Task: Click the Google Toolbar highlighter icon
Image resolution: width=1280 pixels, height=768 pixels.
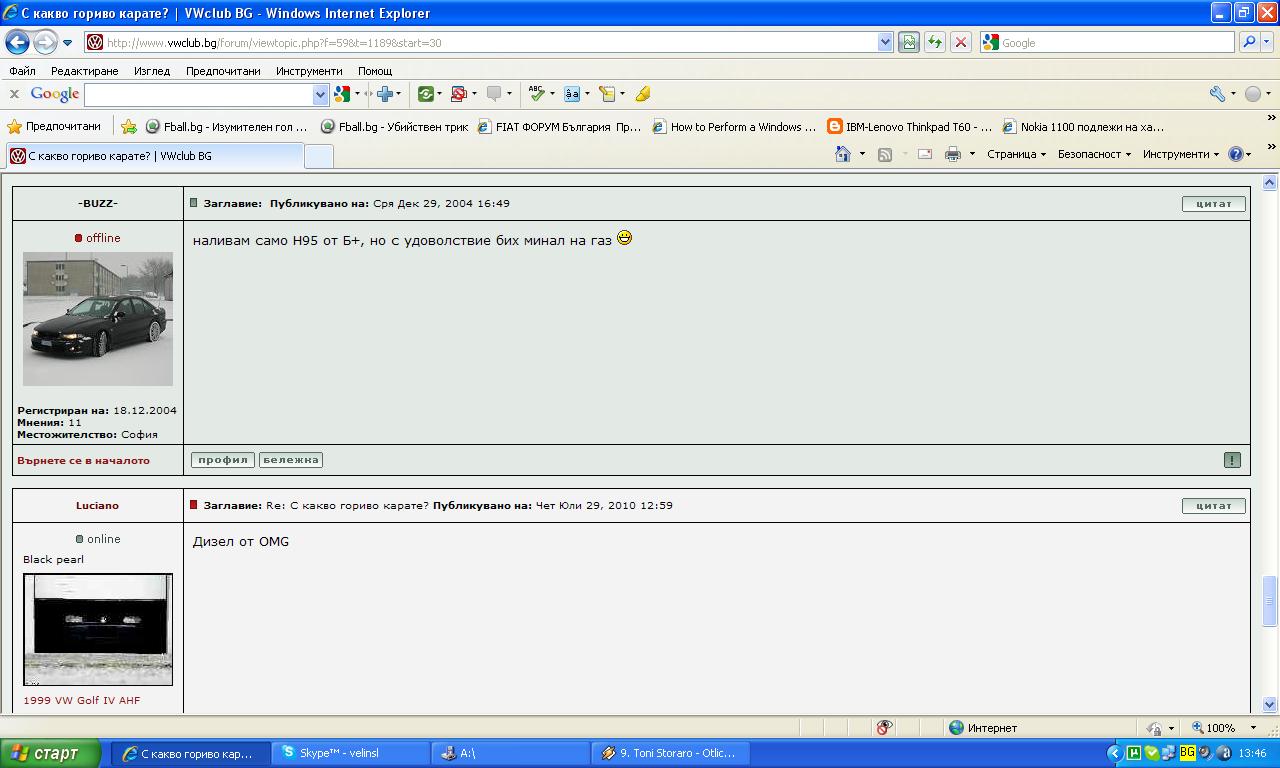Action: coord(642,94)
